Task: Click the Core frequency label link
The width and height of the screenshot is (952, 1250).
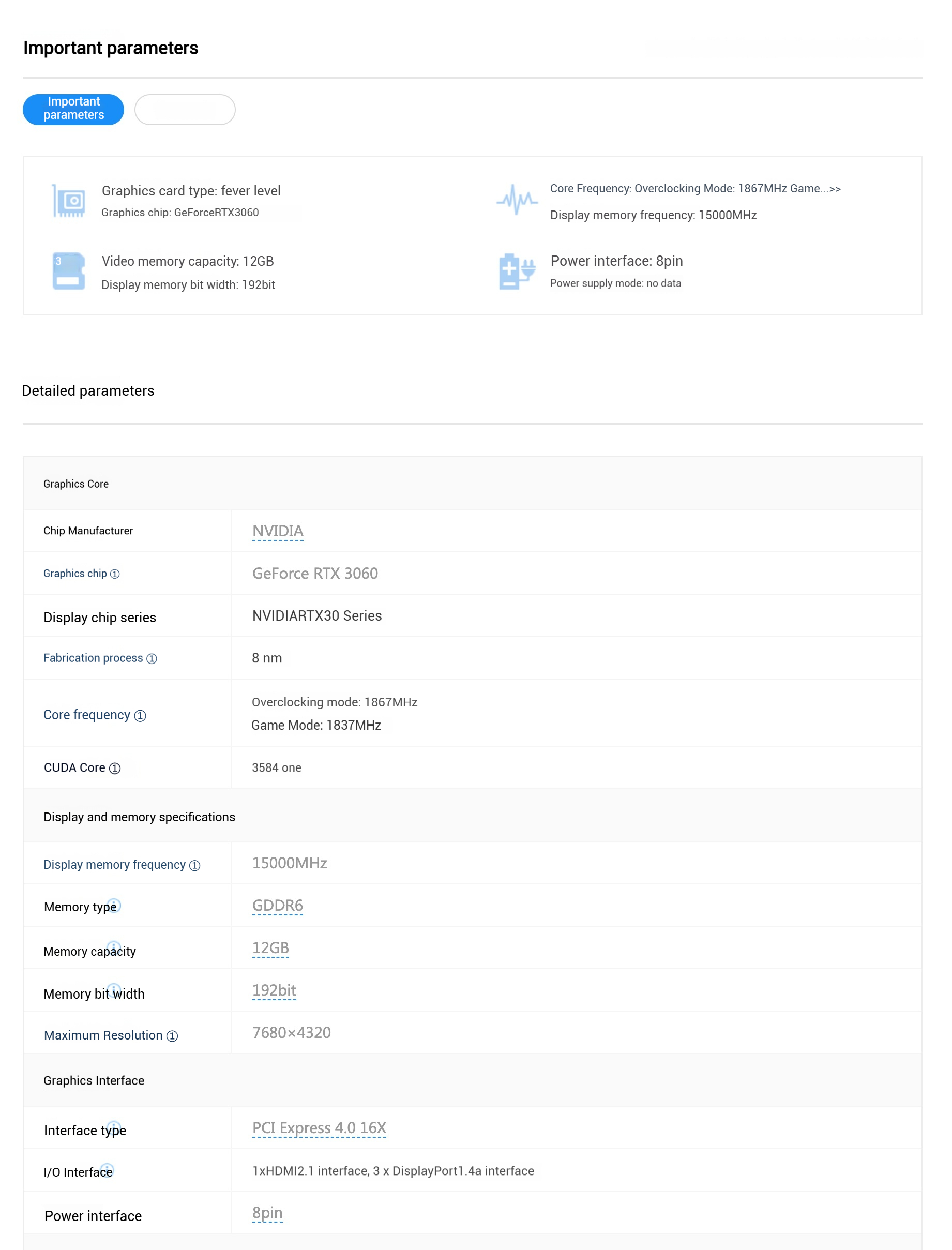Action: click(87, 715)
